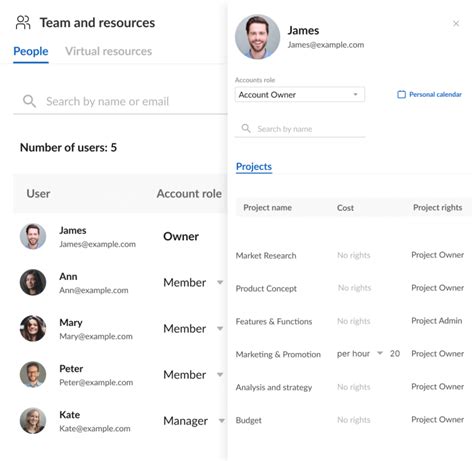Click Project Owner rights for Market Research
This screenshot has height=461, width=474.
pyautogui.click(x=437, y=255)
